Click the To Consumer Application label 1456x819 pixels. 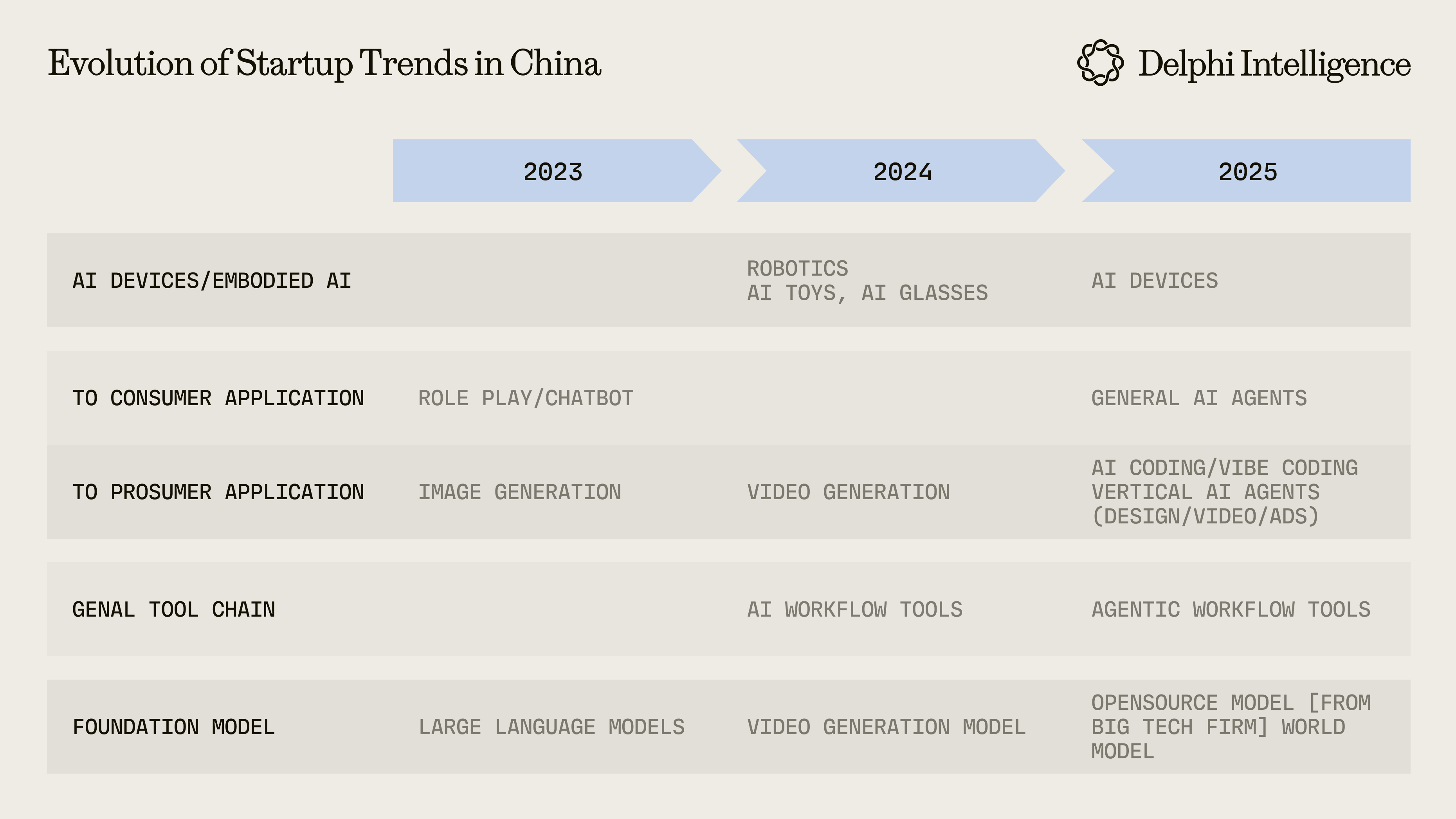(x=218, y=399)
